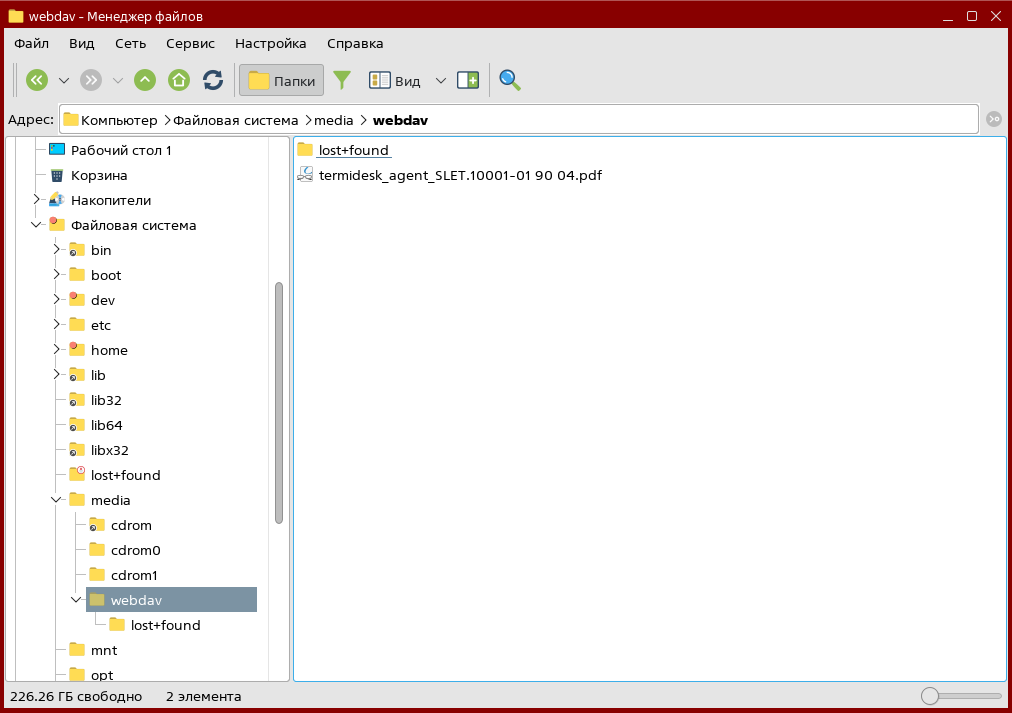The image size is (1012, 713).
Task: Collapse the media folder in tree
Action: click(x=57, y=500)
